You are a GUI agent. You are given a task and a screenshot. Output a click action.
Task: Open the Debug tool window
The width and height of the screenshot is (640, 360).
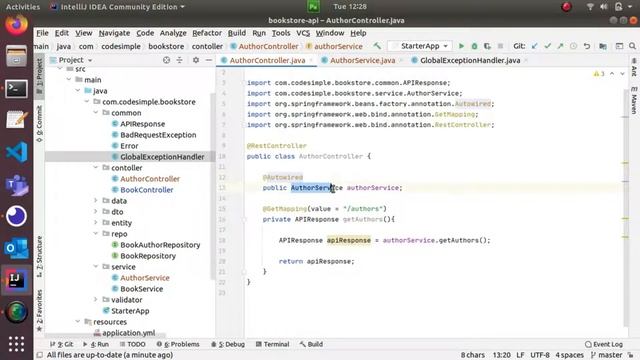(228, 344)
